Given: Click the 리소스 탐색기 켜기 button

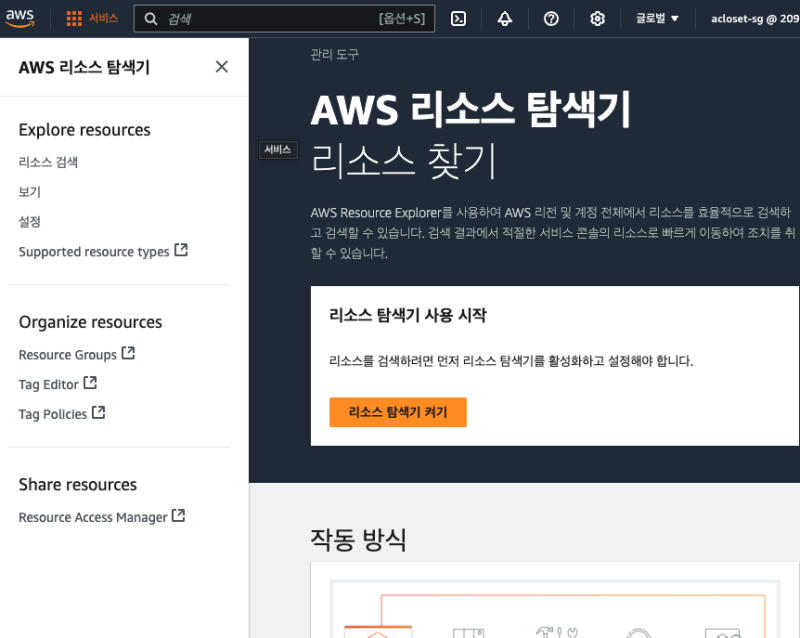Looking at the screenshot, I should (398, 412).
